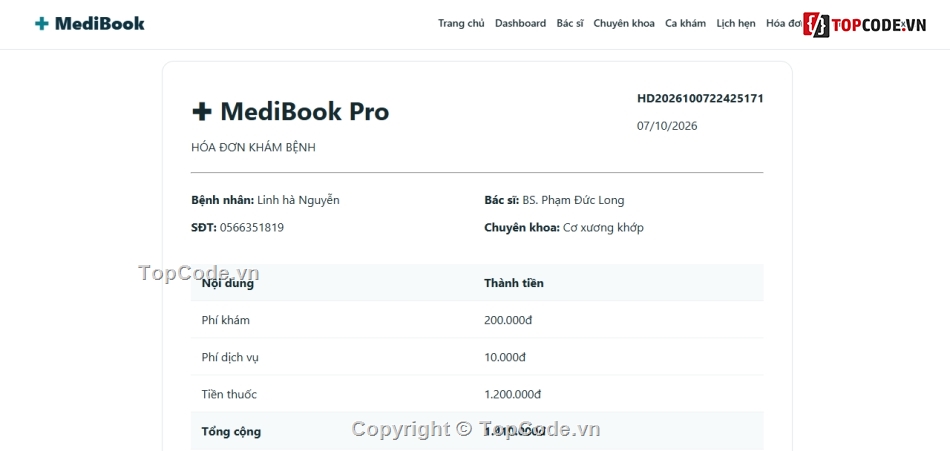This screenshot has height=451, width=950.
Task: Click the HÓA ĐƠN KHÁM BỆNH subtitle
Action: (253, 147)
